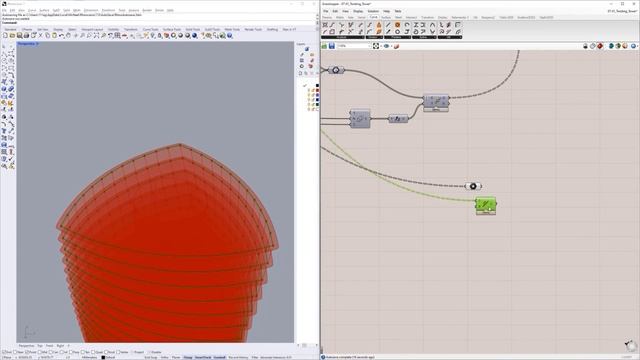Toggle the Point osnap checkbox
The height and width of the screenshot is (360, 640).
(x=27, y=352)
